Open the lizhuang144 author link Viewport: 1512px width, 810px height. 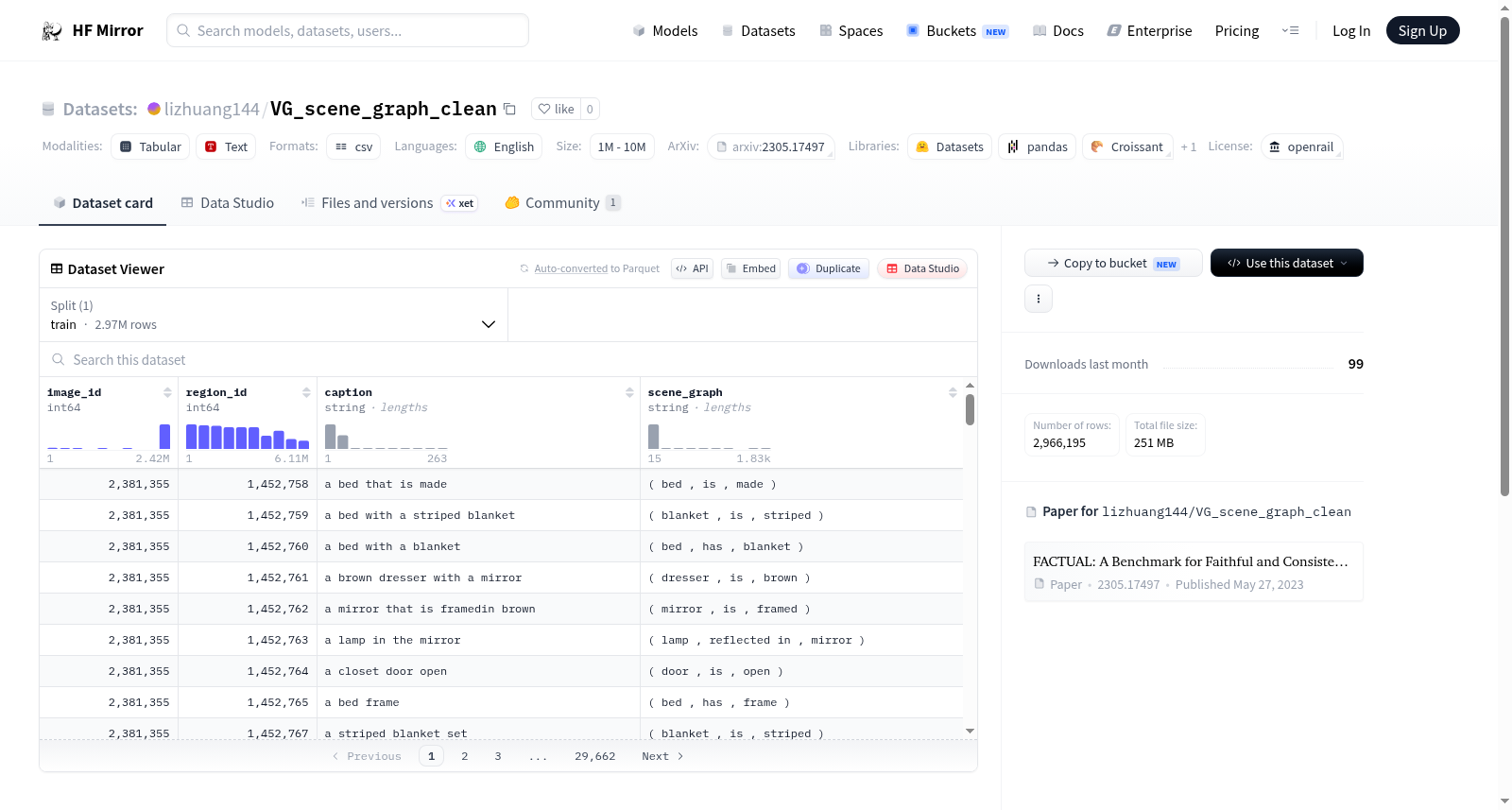212,109
